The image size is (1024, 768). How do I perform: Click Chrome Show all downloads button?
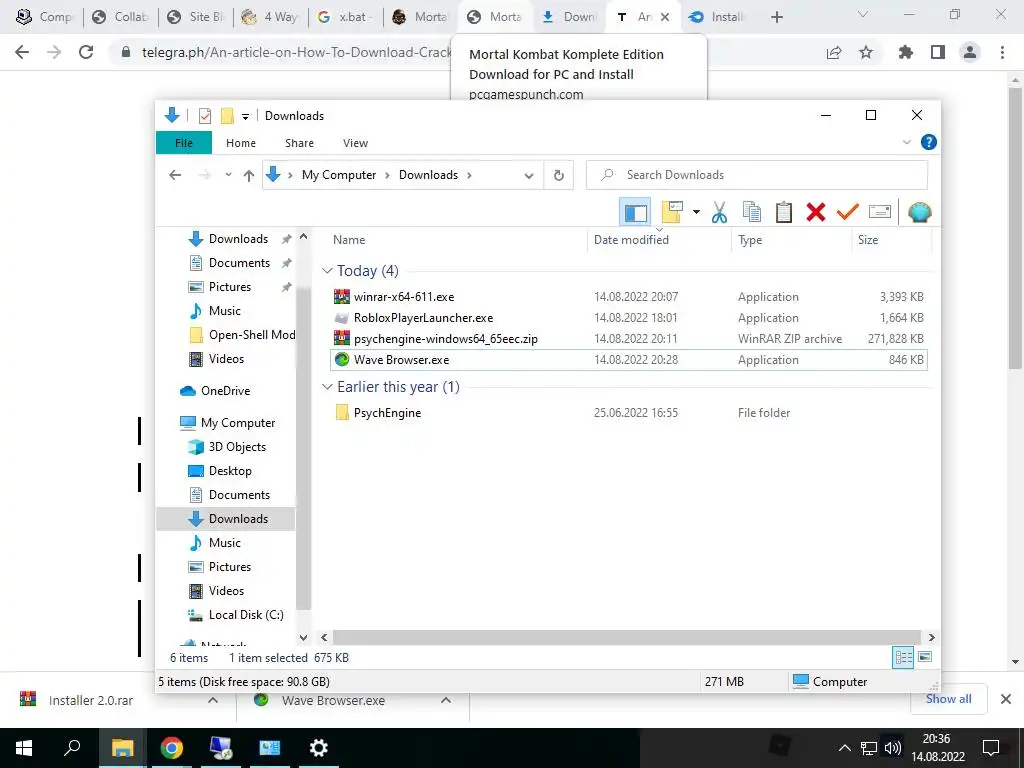point(948,699)
